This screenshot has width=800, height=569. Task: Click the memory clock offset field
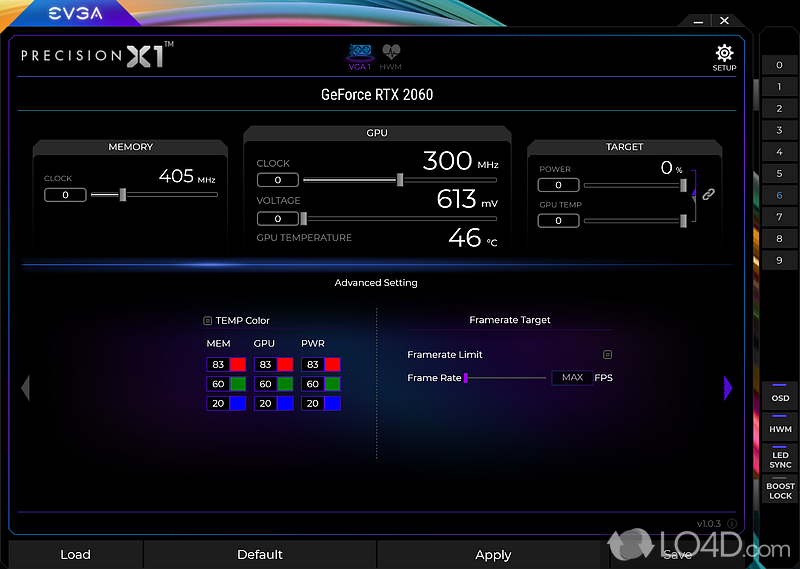click(65, 195)
